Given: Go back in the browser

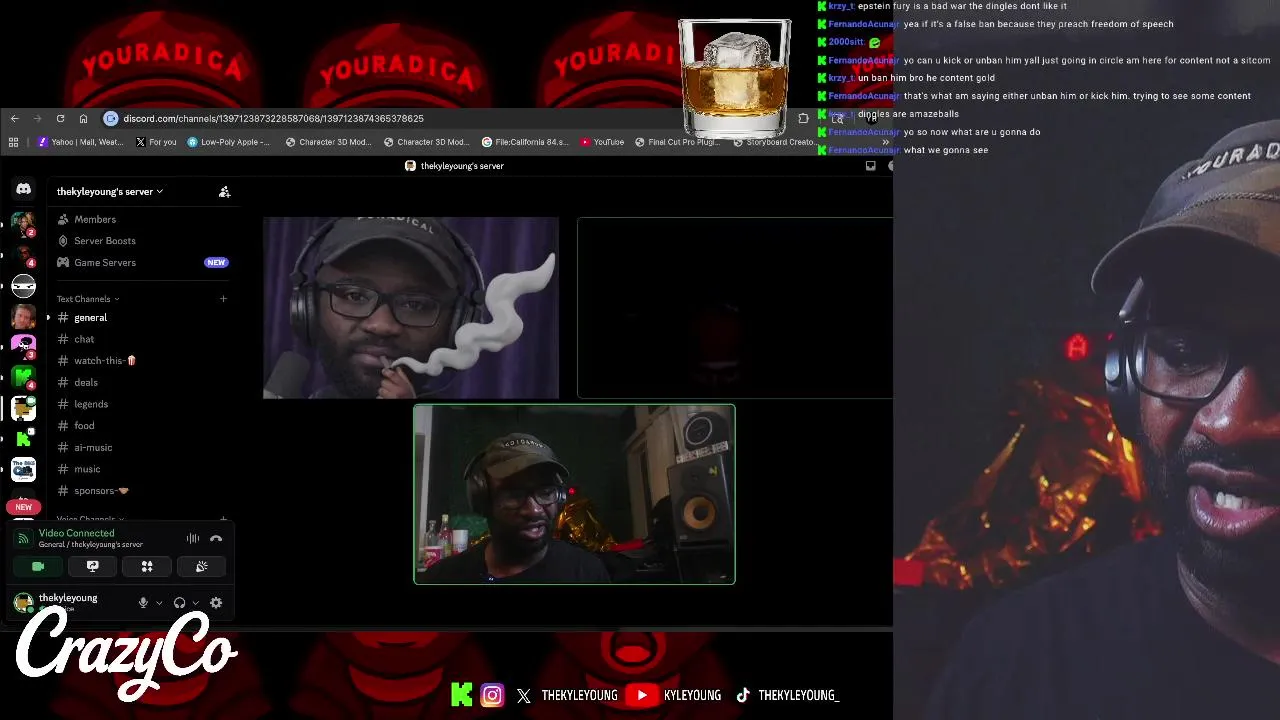Looking at the screenshot, I should pyautogui.click(x=15, y=119).
